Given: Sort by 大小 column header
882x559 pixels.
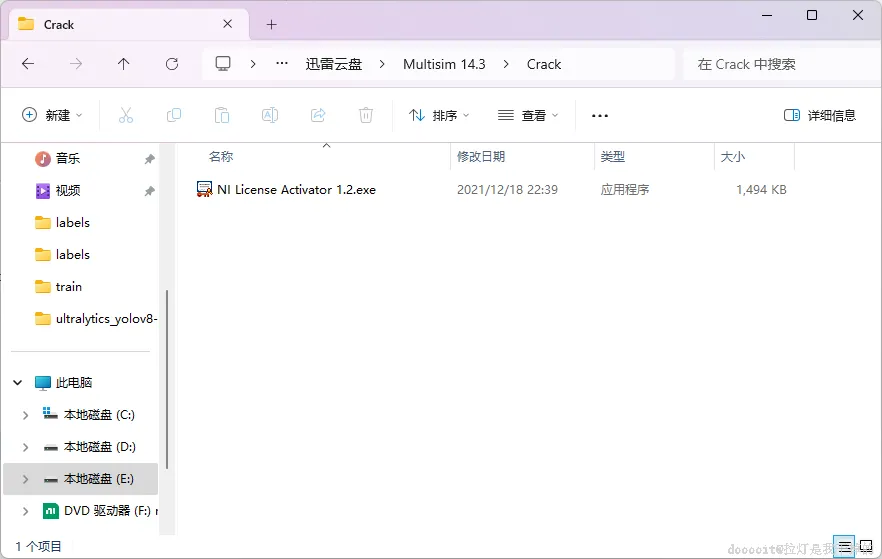Looking at the screenshot, I should click(x=733, y=157).
